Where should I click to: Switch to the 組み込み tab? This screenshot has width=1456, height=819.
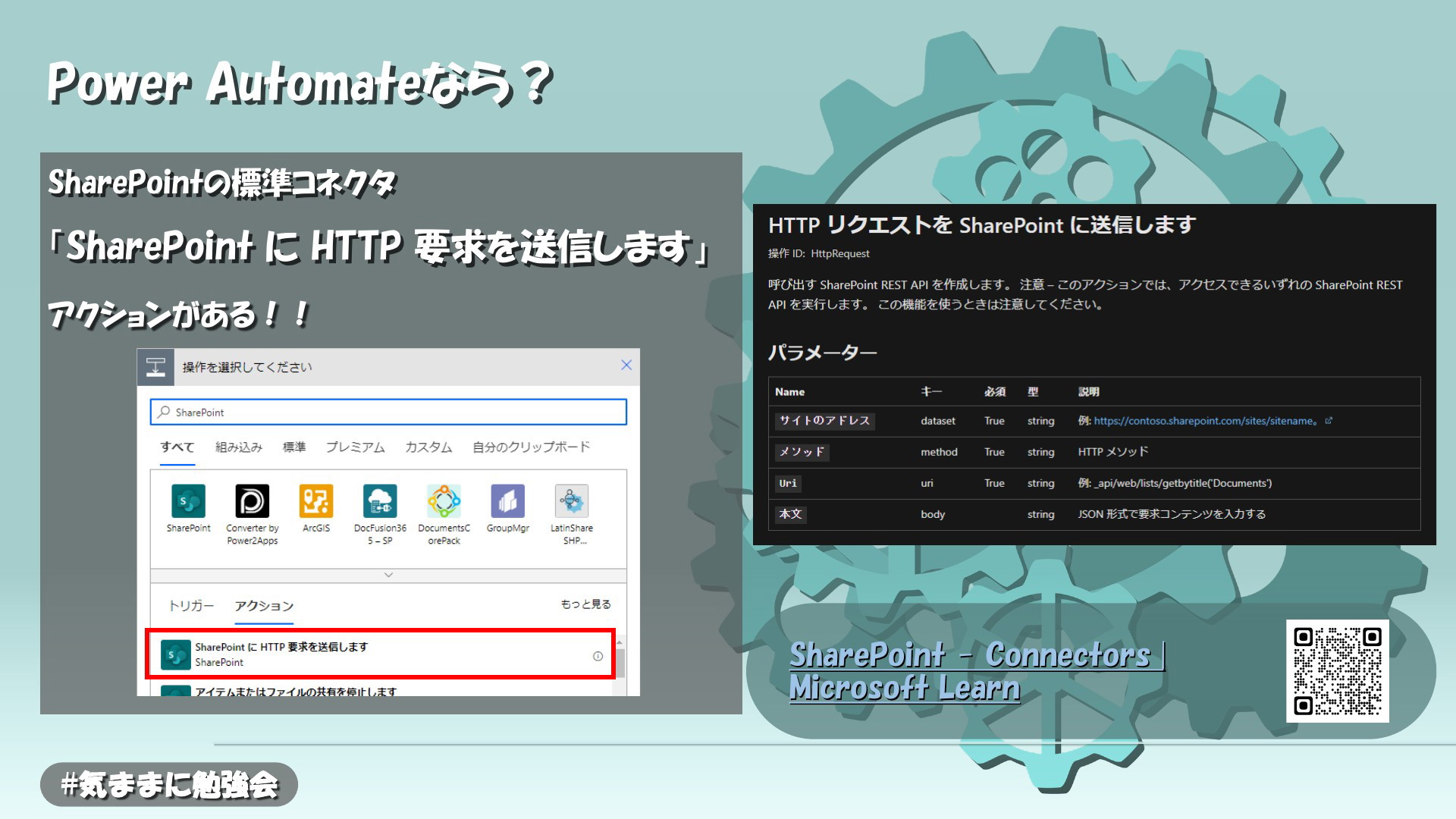(239, 447)
